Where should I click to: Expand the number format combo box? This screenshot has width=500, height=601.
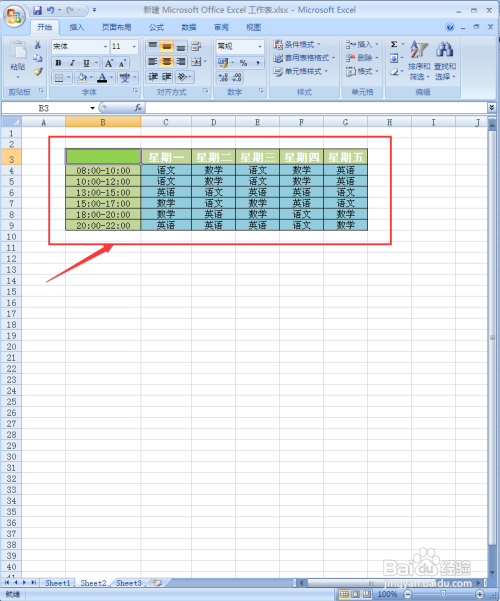tap(260, 47)
